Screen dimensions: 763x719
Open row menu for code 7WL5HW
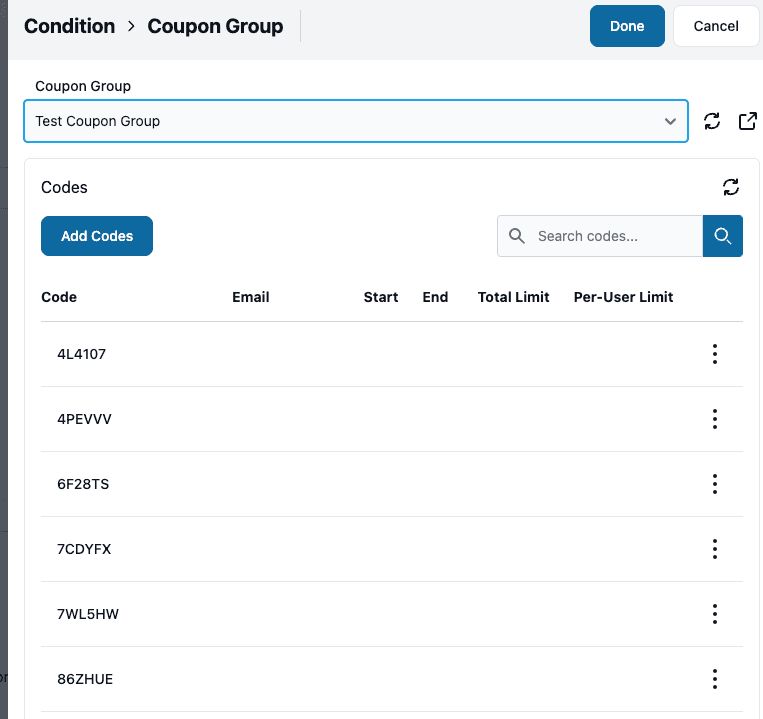point(714,614)
